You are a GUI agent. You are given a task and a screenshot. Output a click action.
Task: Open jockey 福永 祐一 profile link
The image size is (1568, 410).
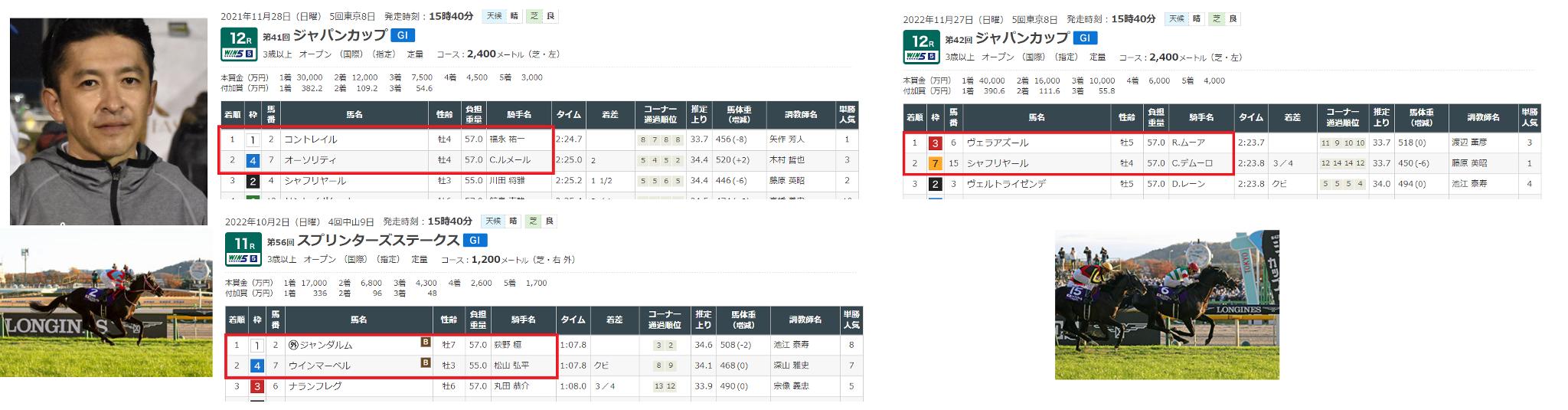pos(505,140)
